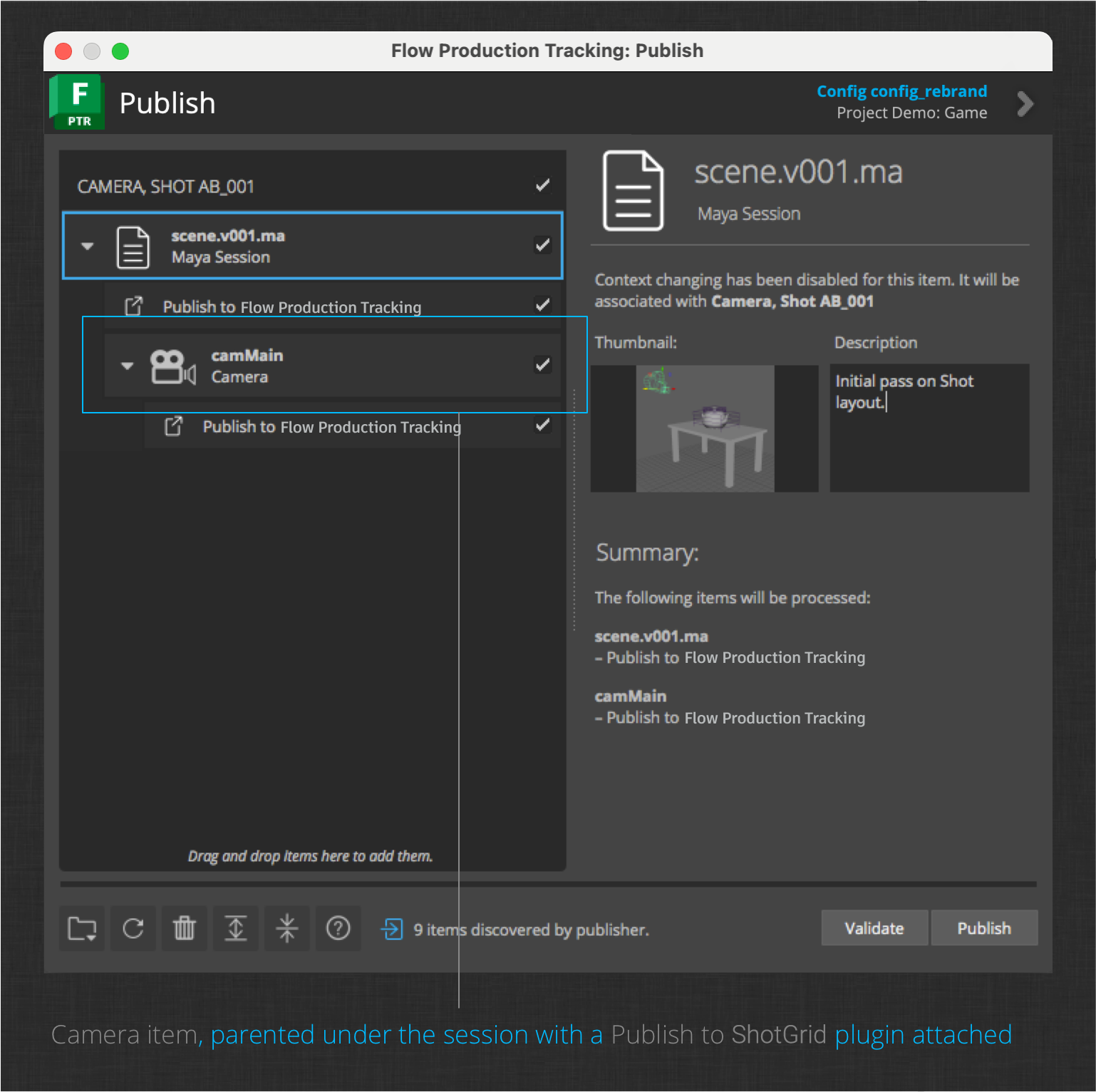This screenshot has width=1096, height=1092.
Task: Click the scene thumbnail preview image
Action: pos(704,428)
